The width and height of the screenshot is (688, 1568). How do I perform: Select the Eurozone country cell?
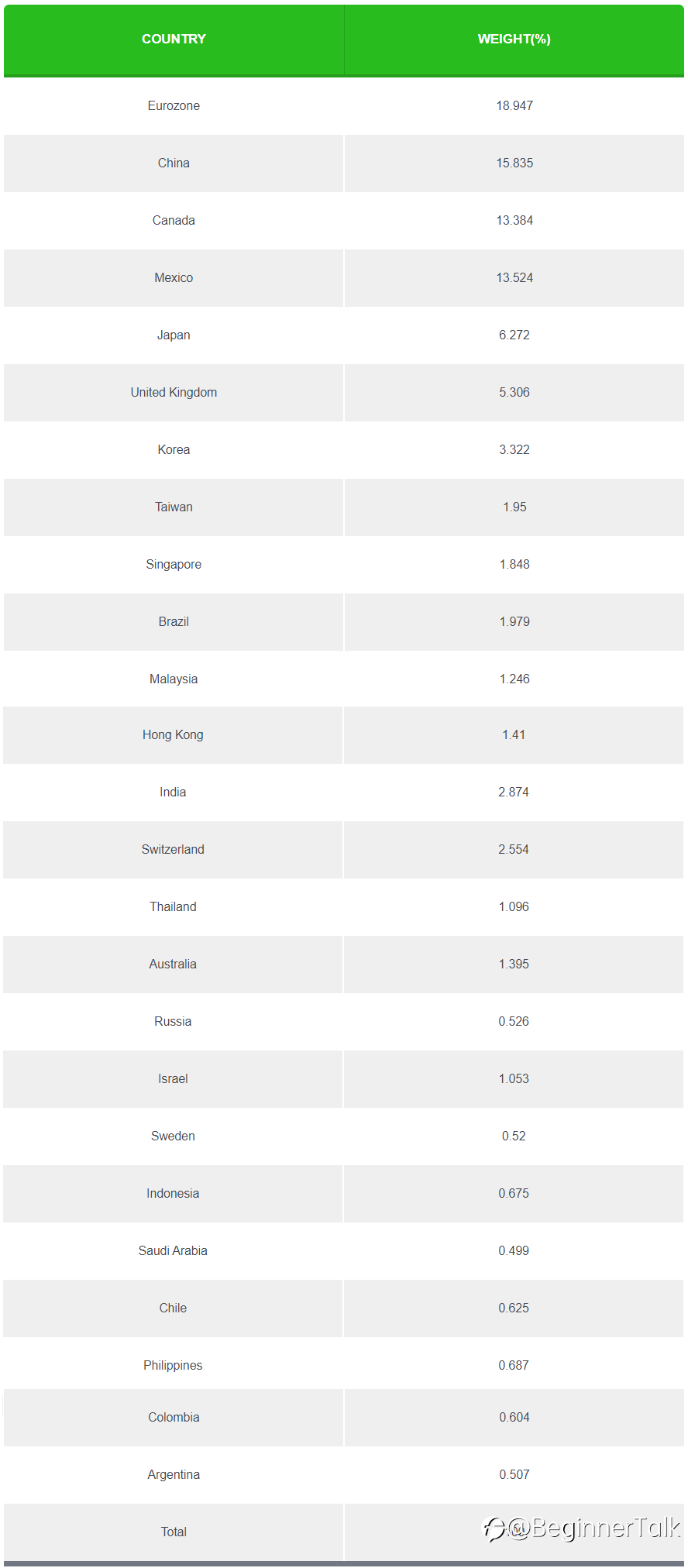[x=174, y=105]
